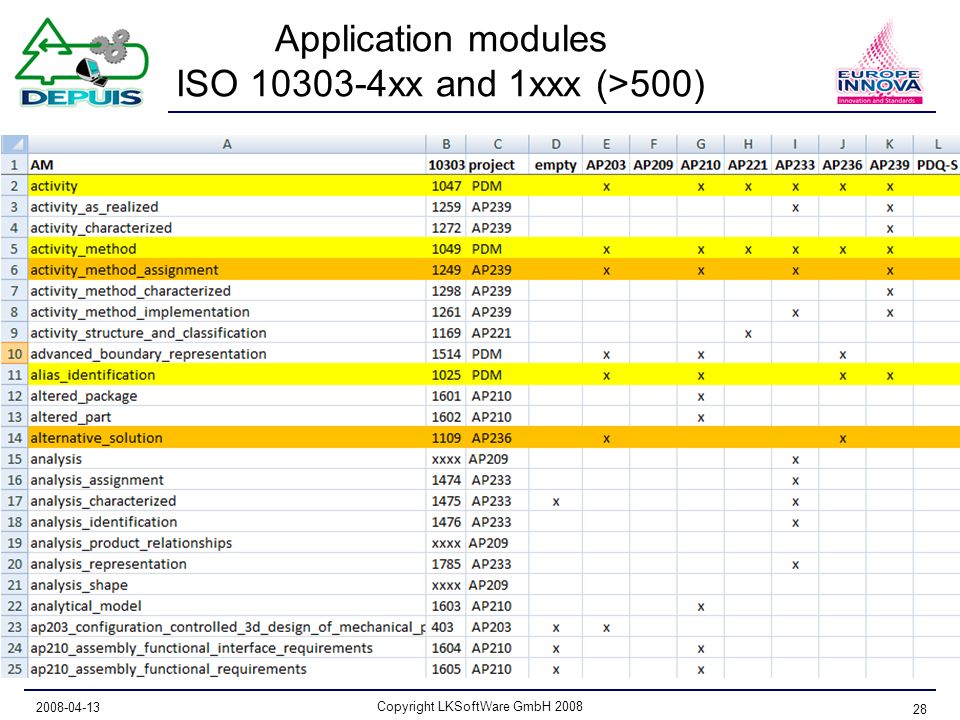The image size is (960, 720).
Task: Select column A header
Action: tap(227, 144)
